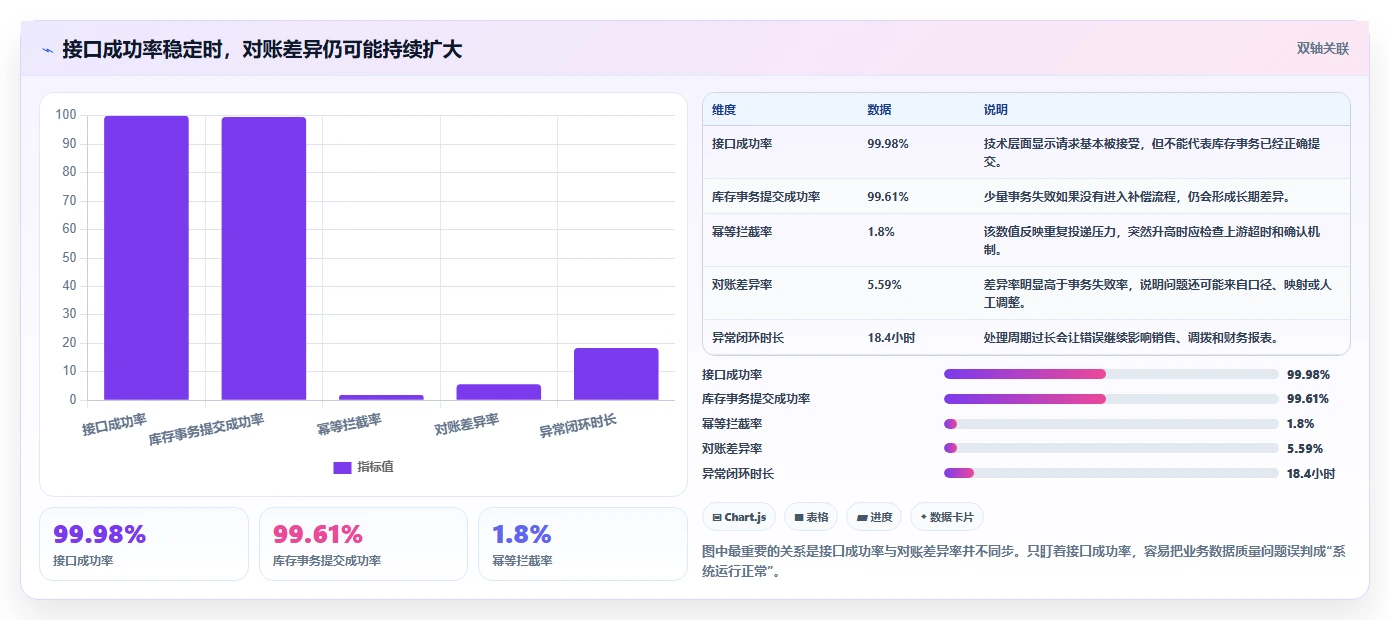The image size is (1390, 620).
Task: Click the 接口成功率 x-axis label under the chart
Action: (x=115, y=424)
